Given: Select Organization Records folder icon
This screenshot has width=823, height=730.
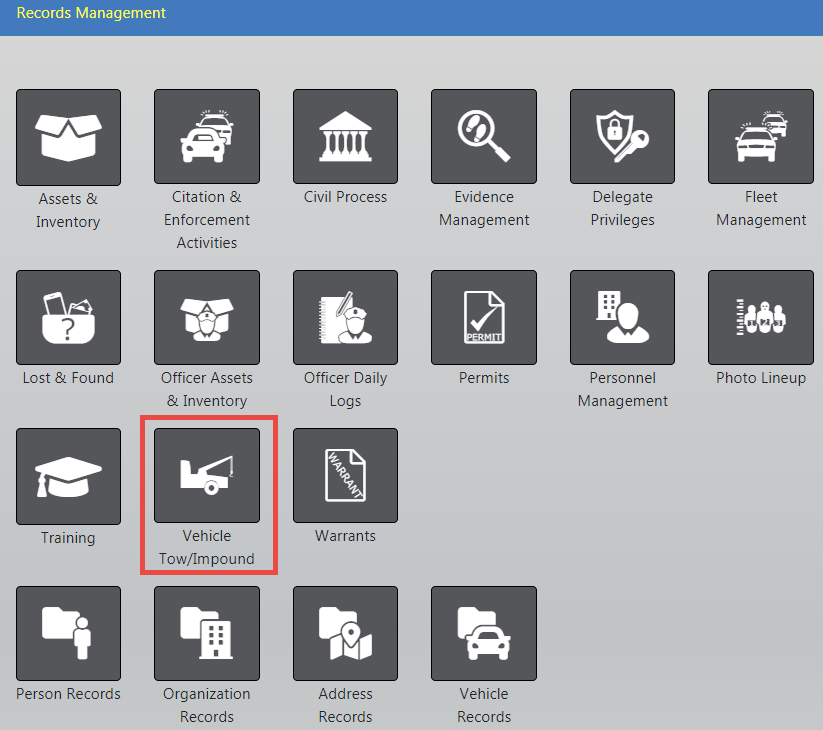Looking at the screenshot, I should pyautogui.click(x=207, y=634).
